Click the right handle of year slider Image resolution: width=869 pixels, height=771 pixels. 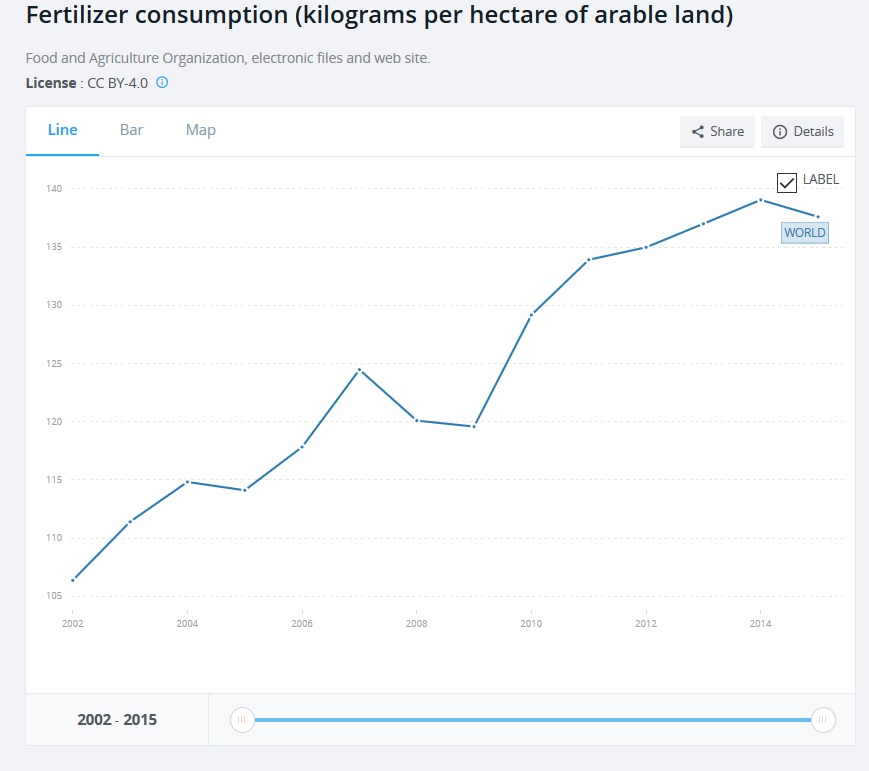pos(822,720)
